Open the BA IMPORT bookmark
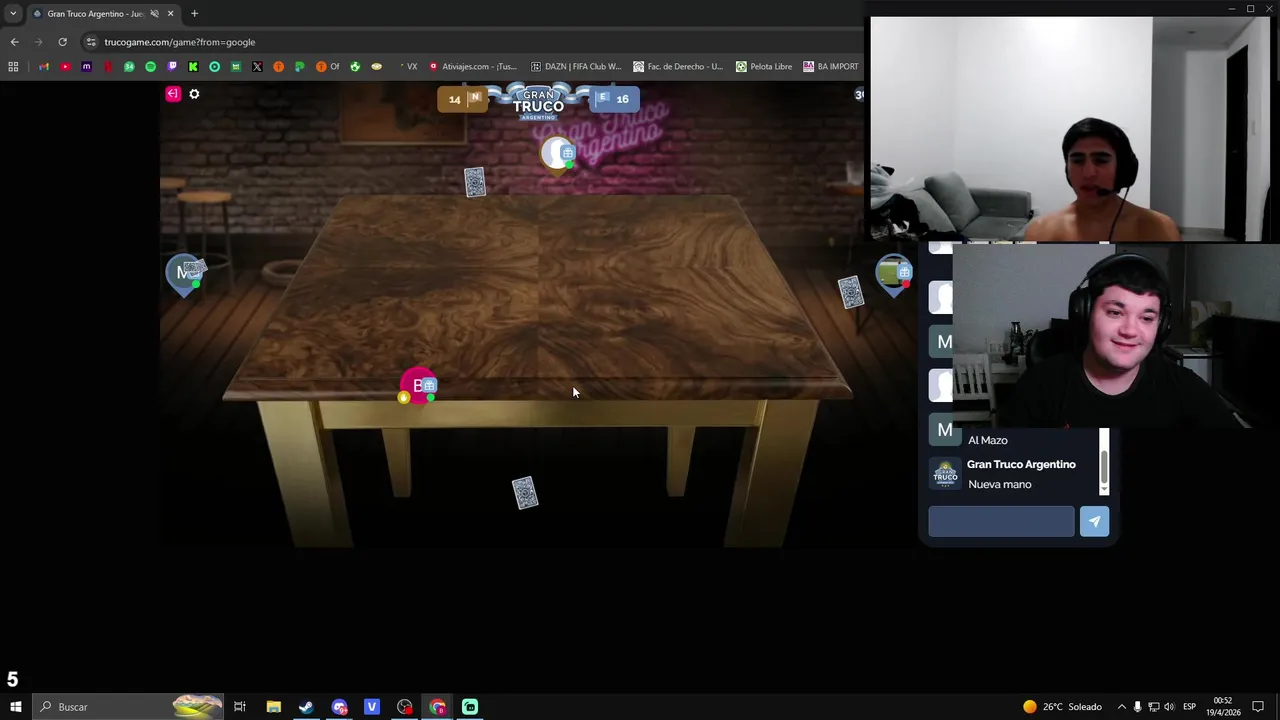The width and height of the screenshot is (1280, 720). (x=830, y=67)
